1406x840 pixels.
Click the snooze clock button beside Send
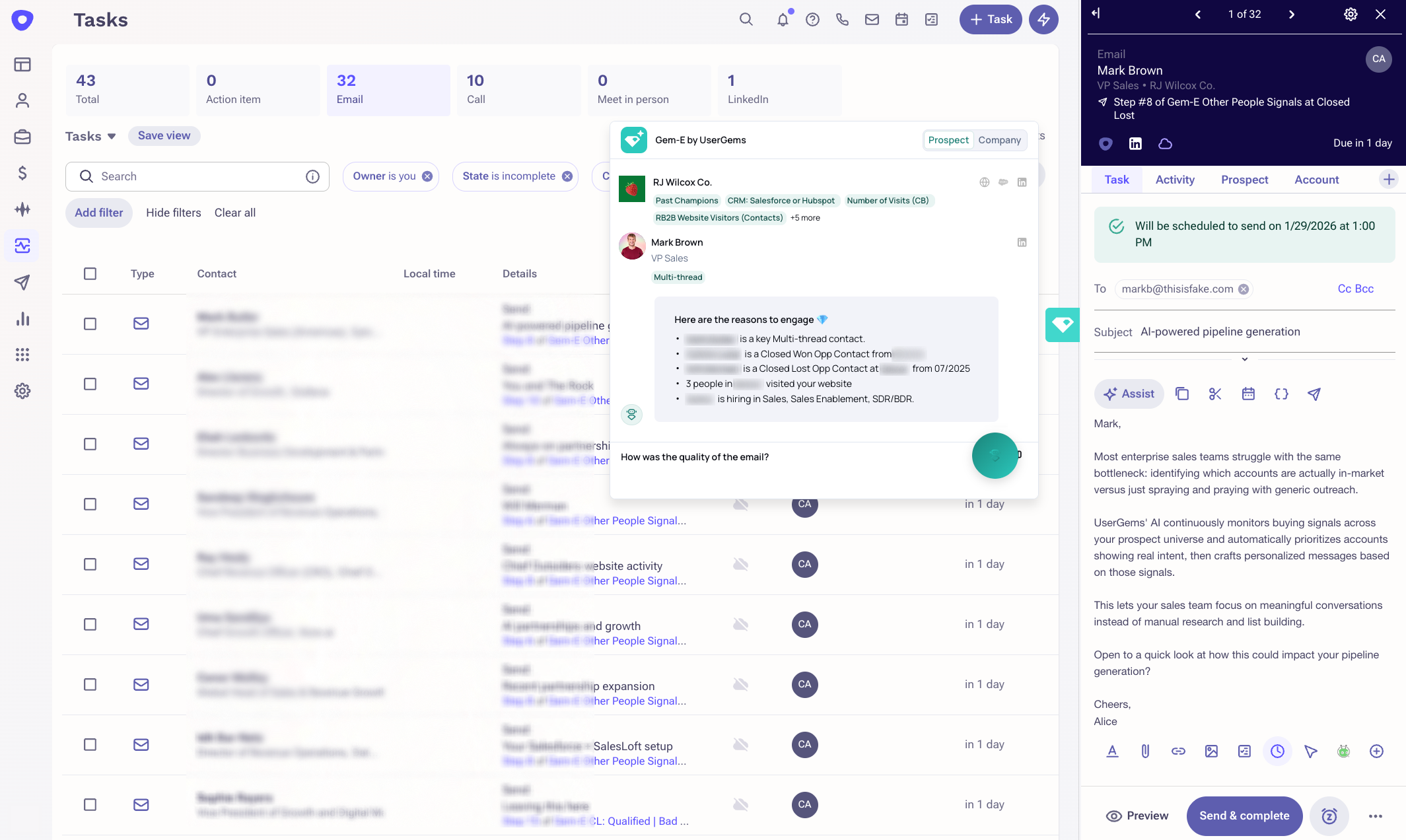click(x=1329, y=816)
